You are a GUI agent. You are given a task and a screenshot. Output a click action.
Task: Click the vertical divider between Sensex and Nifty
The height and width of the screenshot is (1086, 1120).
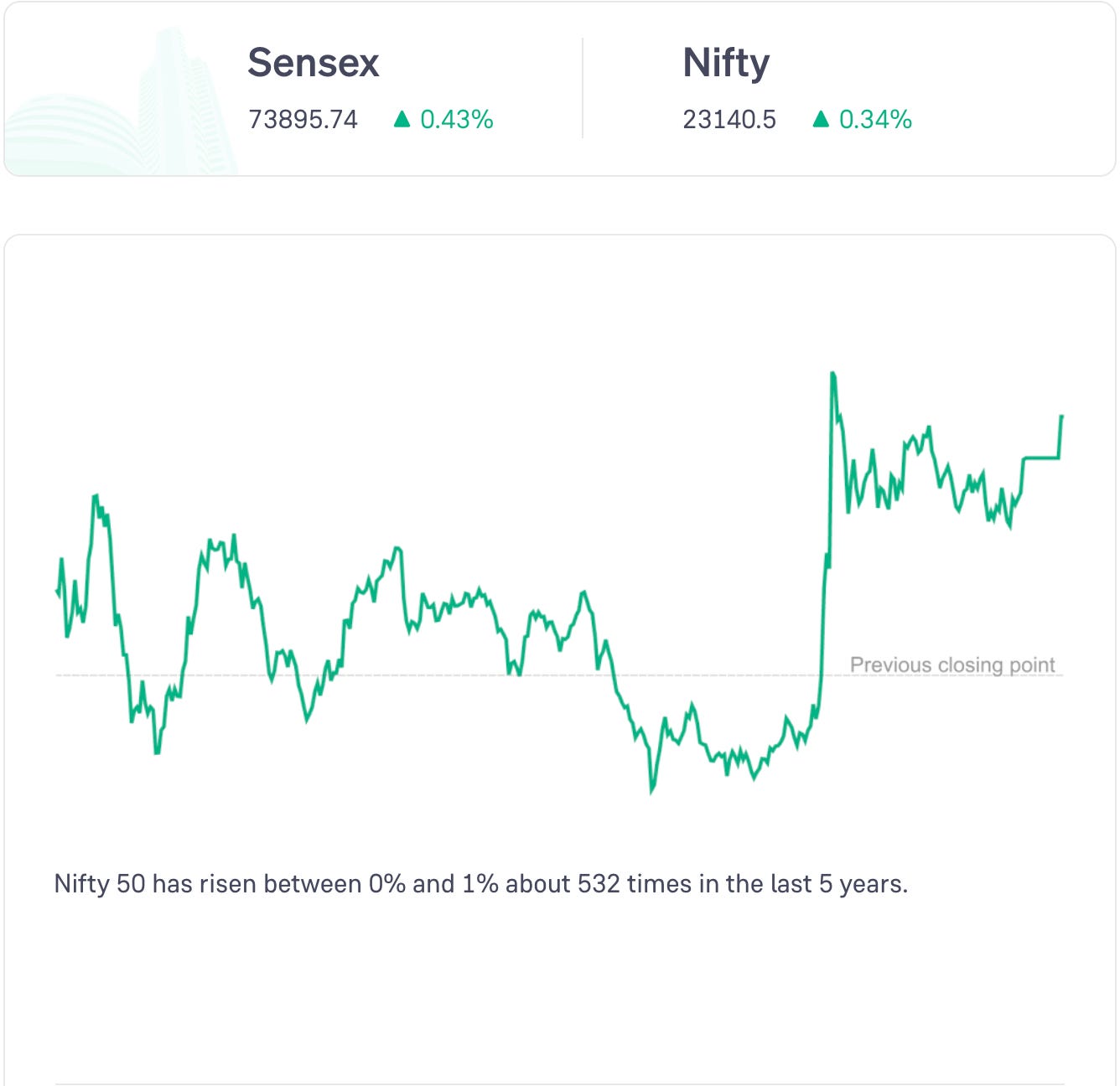point(583,88)
